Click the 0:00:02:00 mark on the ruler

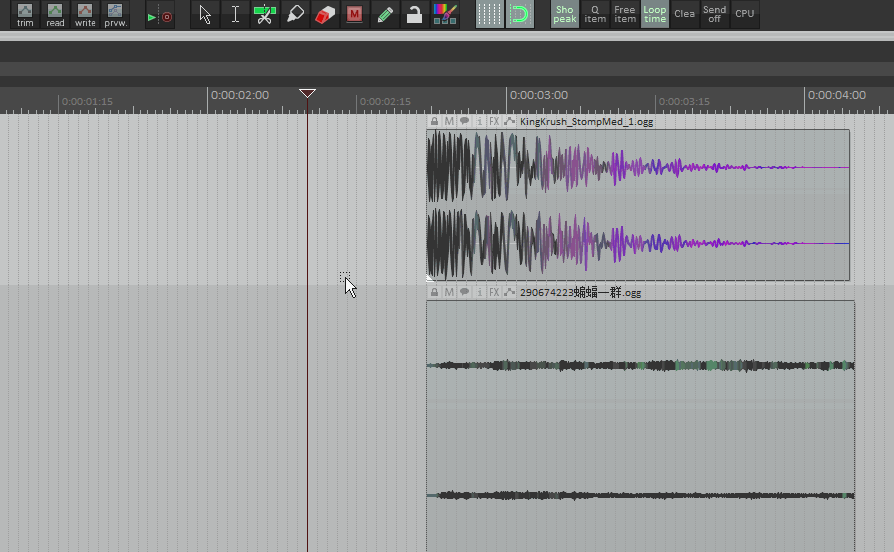pyautogui.click(x=239, y=95)
